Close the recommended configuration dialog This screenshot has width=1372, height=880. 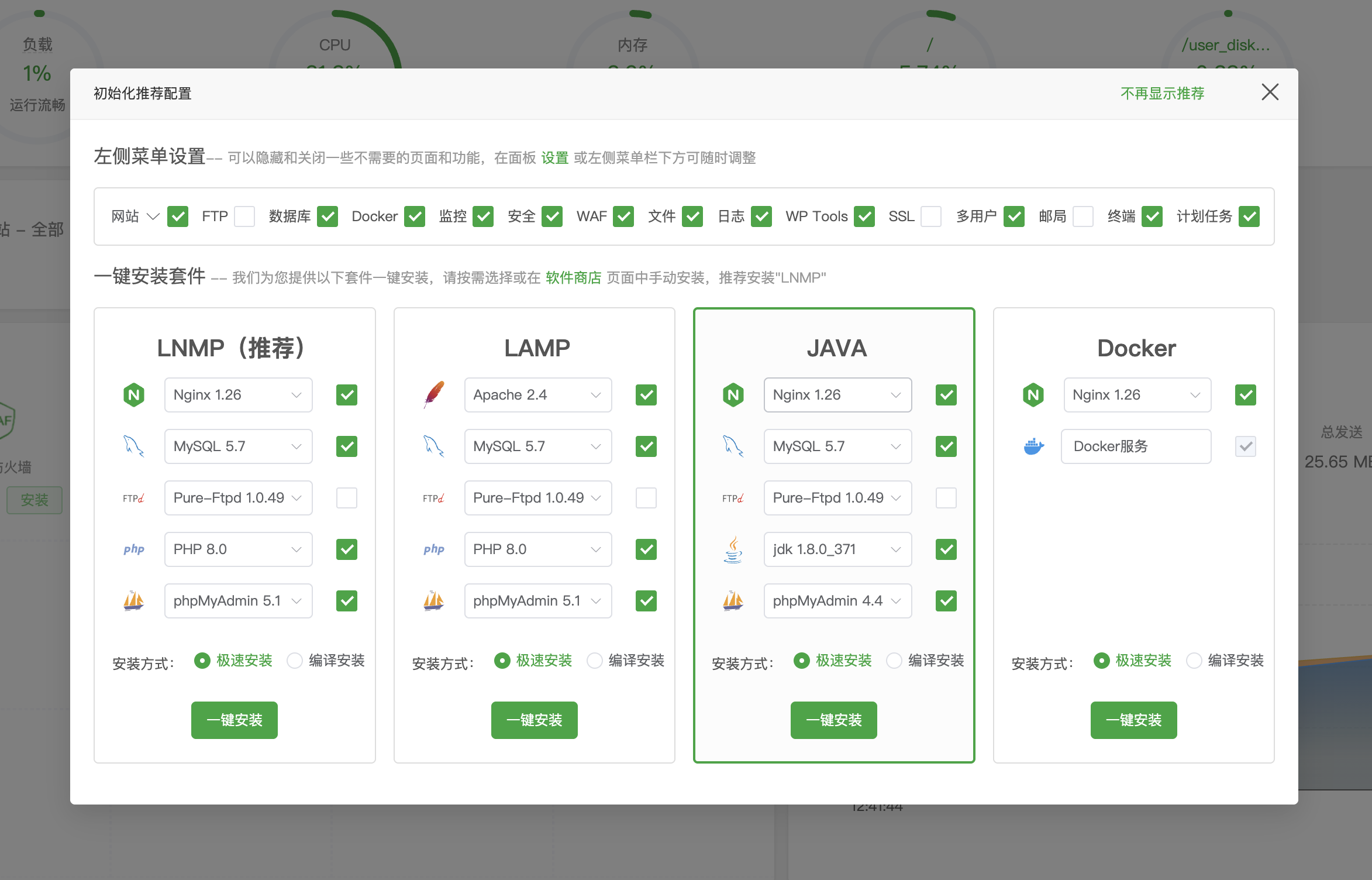click(x=1270, y=92)
